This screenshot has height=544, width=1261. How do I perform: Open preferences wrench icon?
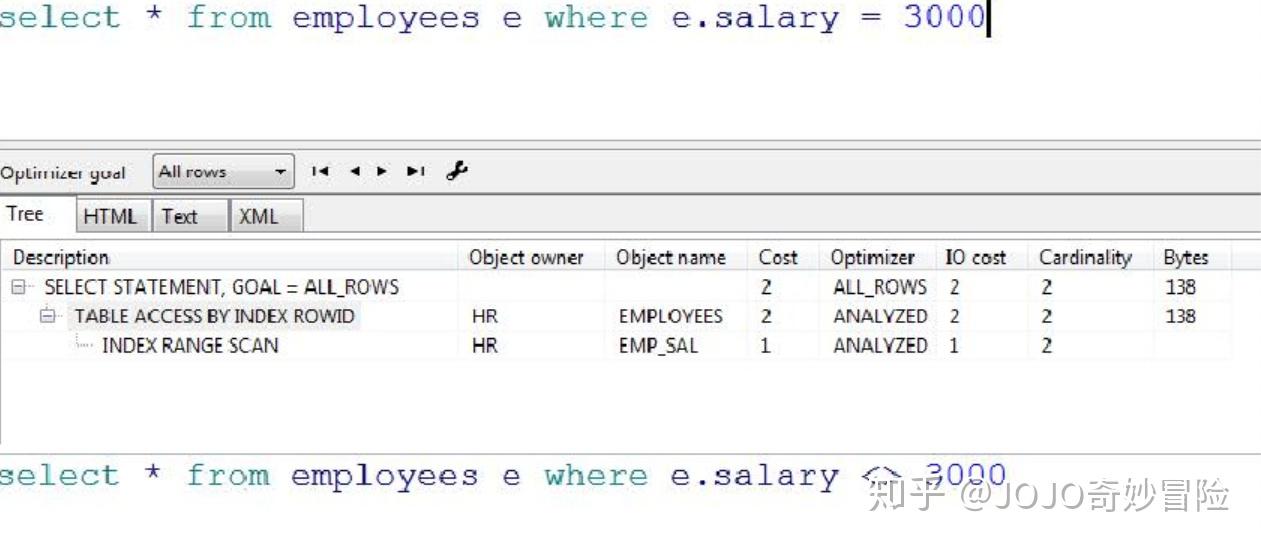457,171
